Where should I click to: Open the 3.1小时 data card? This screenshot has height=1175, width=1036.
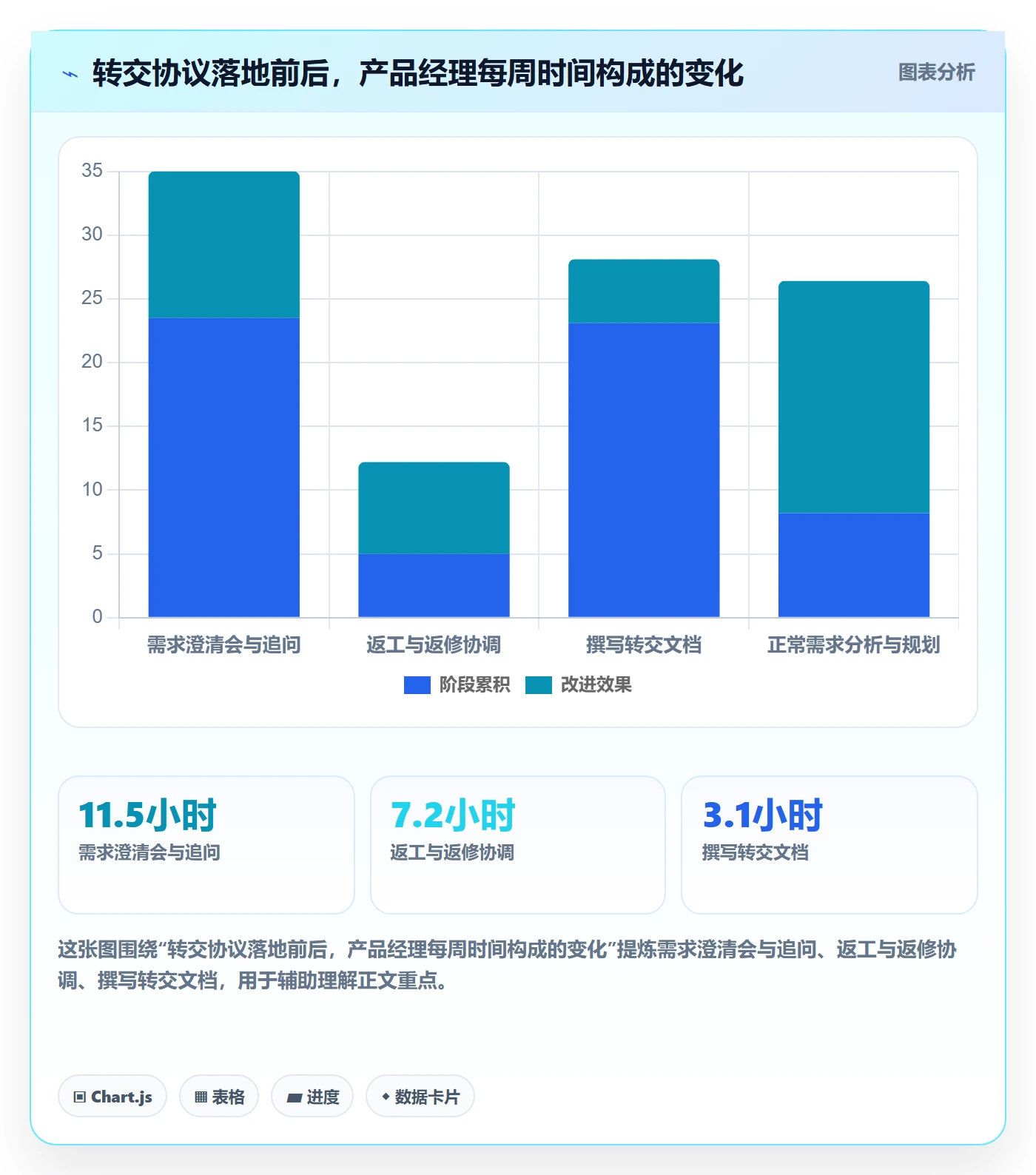(830, 845)
